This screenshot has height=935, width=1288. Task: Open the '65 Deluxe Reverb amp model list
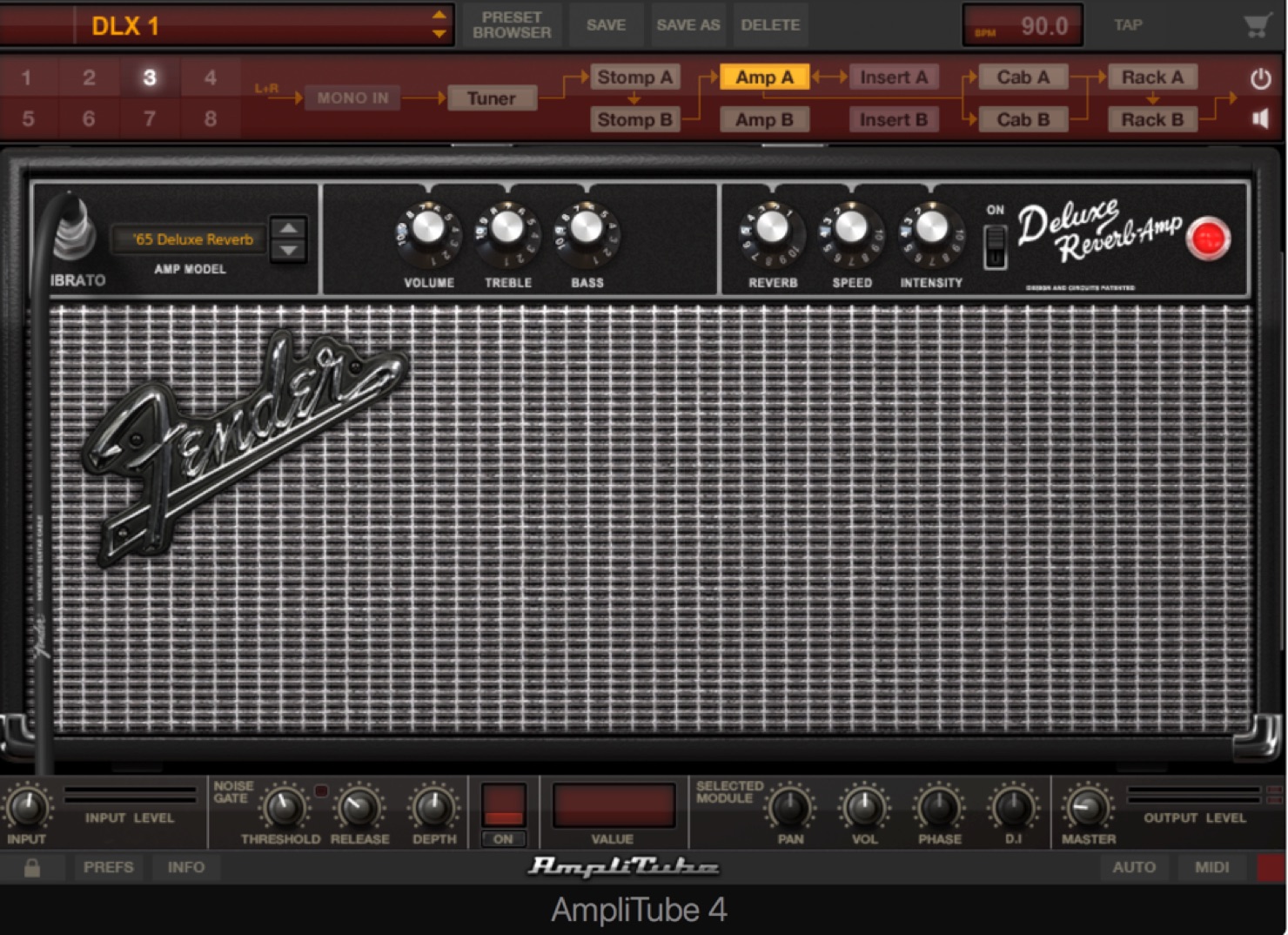click(x=189, y=239)
